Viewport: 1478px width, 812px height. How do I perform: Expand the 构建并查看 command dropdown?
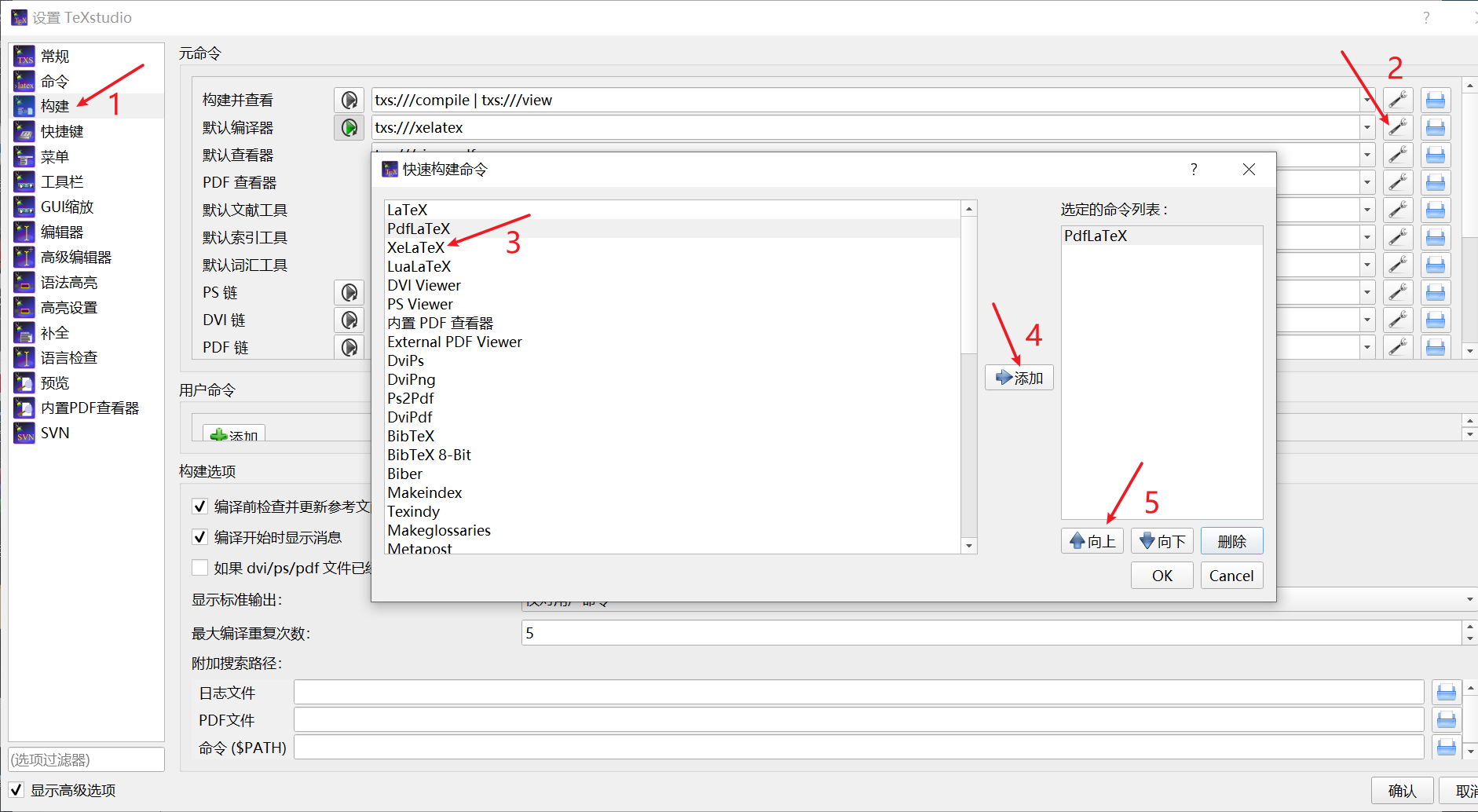point(1367,100)
